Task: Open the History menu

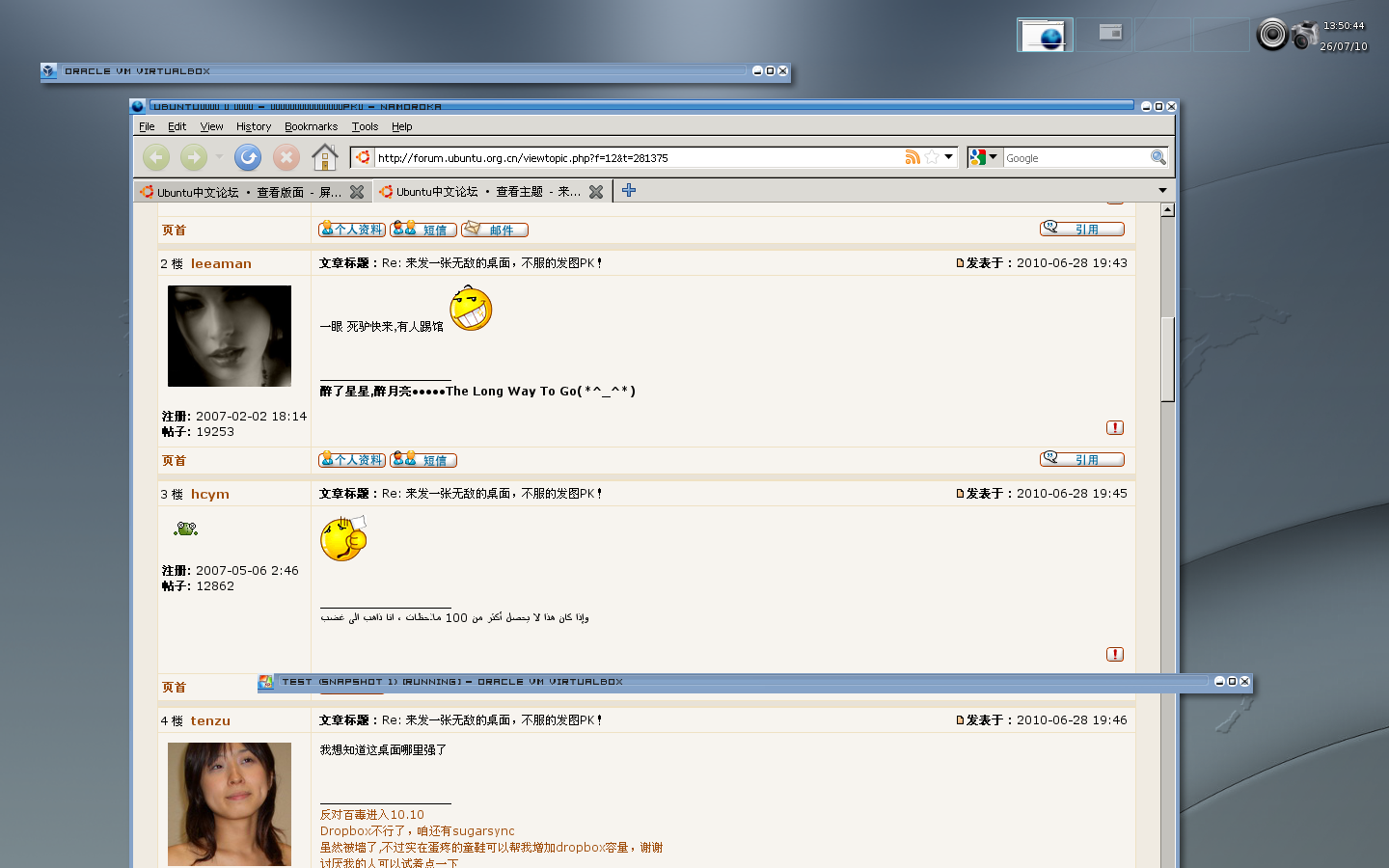Action: [254, 126]
